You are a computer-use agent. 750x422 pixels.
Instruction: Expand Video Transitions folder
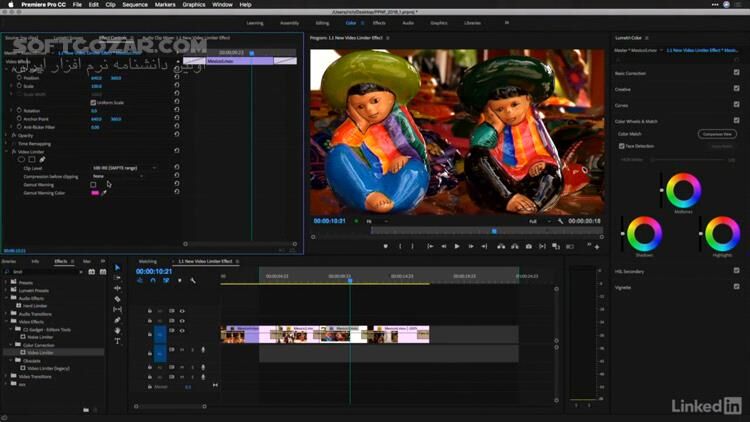[6, 377]
